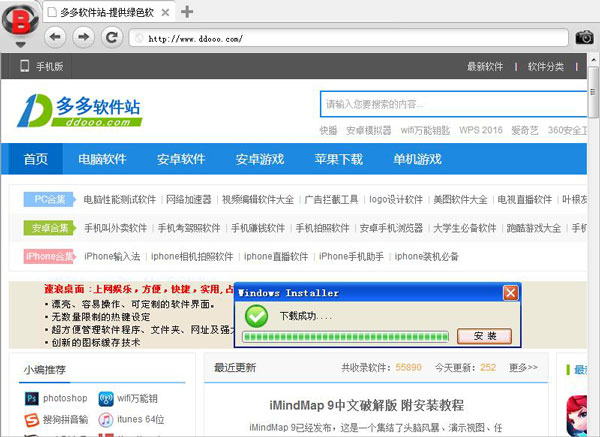Click the 快播 hot search link
This screenshot has width=600, height=437.
[x=328, y=130]
